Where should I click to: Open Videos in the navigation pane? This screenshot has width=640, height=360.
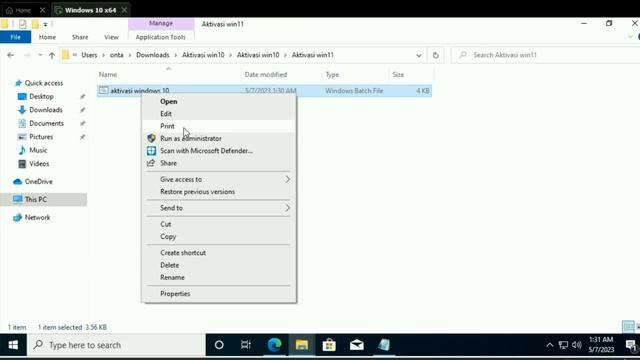click(39, 164)
